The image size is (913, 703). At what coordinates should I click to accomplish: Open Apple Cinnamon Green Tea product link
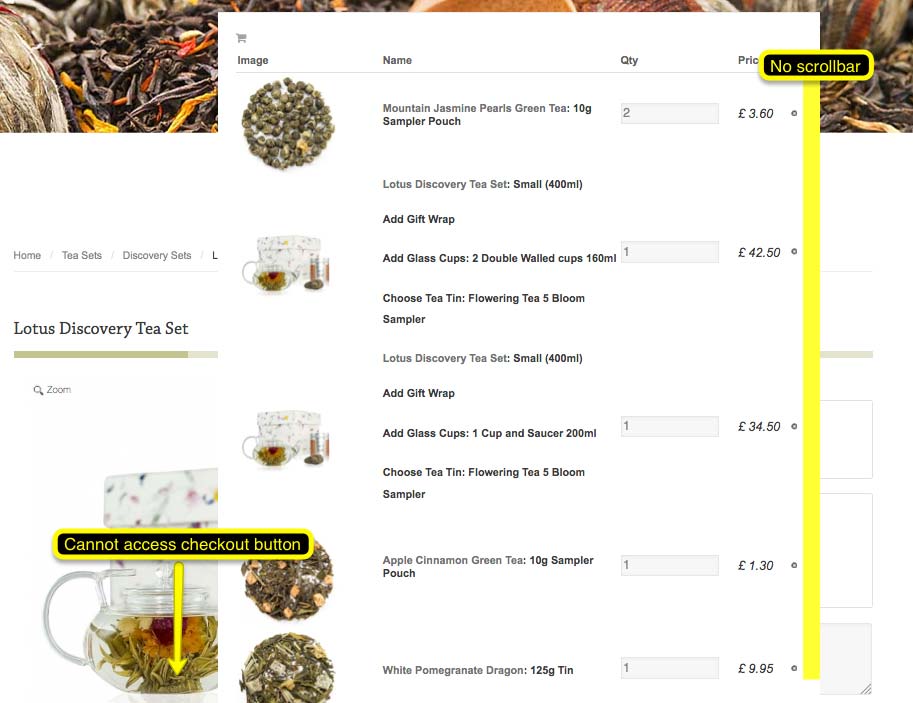[453, 560]
